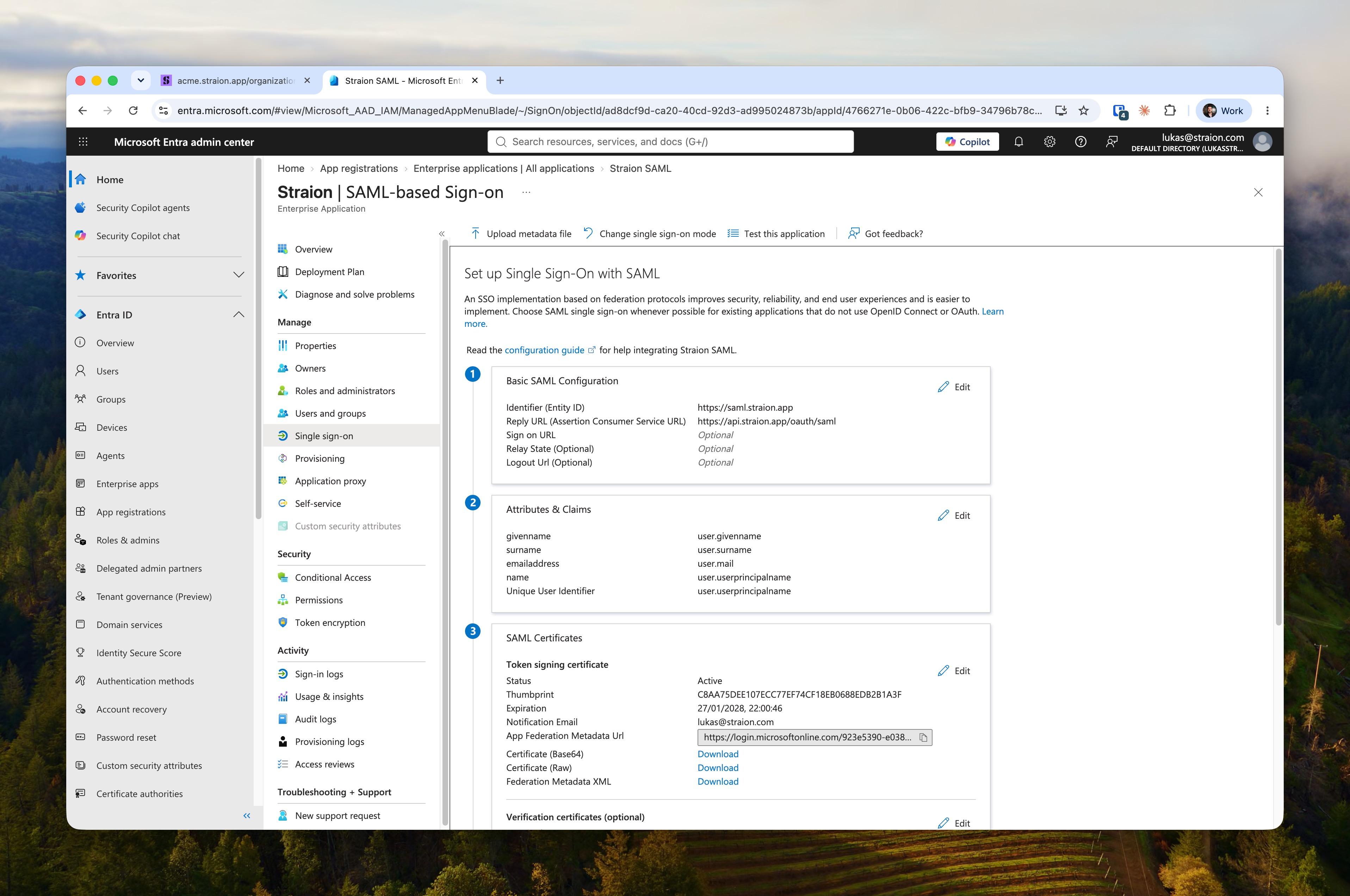Download Certificate (Base64)
Image resolution: width=1350 pixels, height=896 pixels.
point(718,754)
